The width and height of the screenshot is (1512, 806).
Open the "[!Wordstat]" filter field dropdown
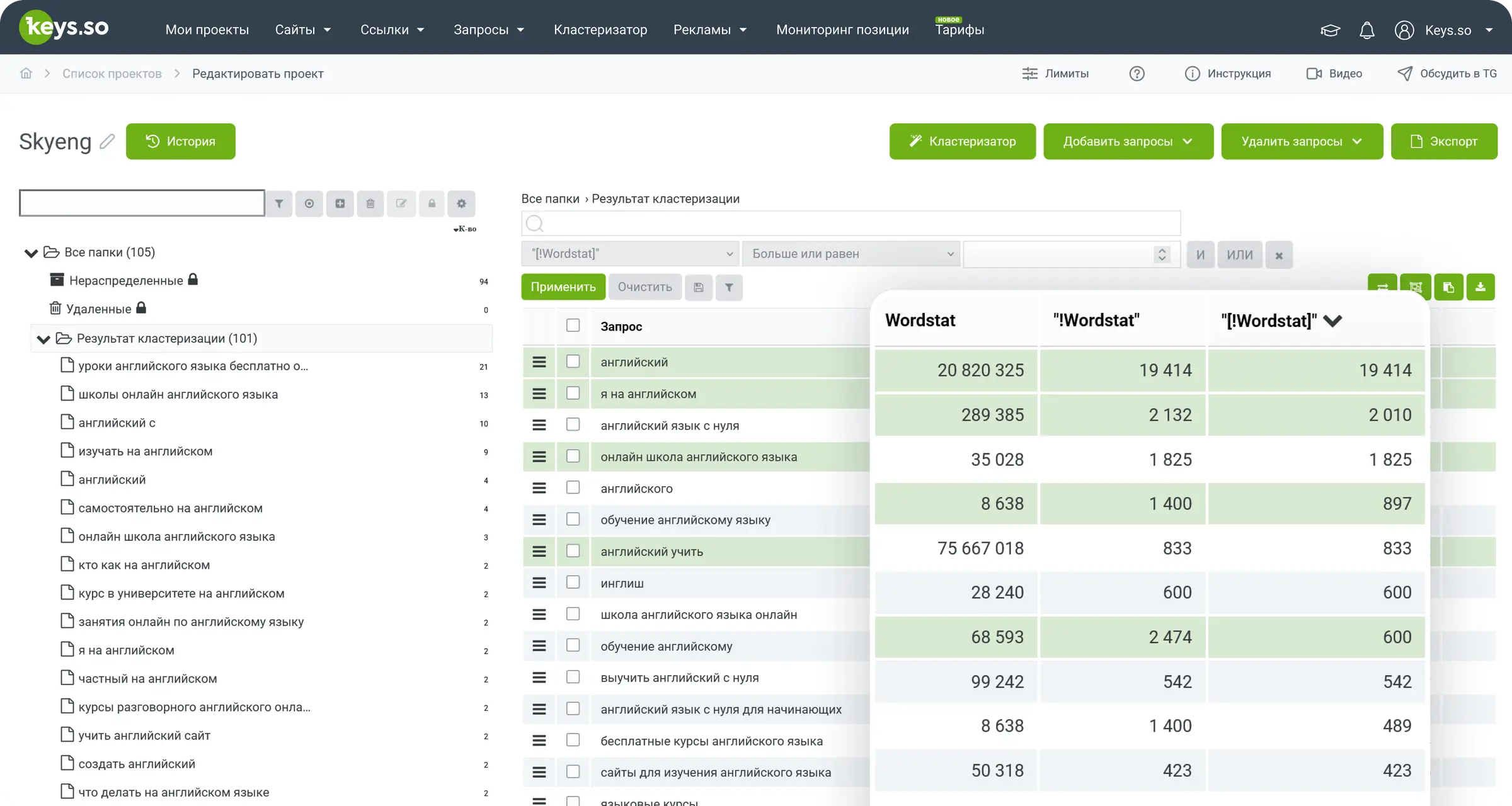point(630,254)
